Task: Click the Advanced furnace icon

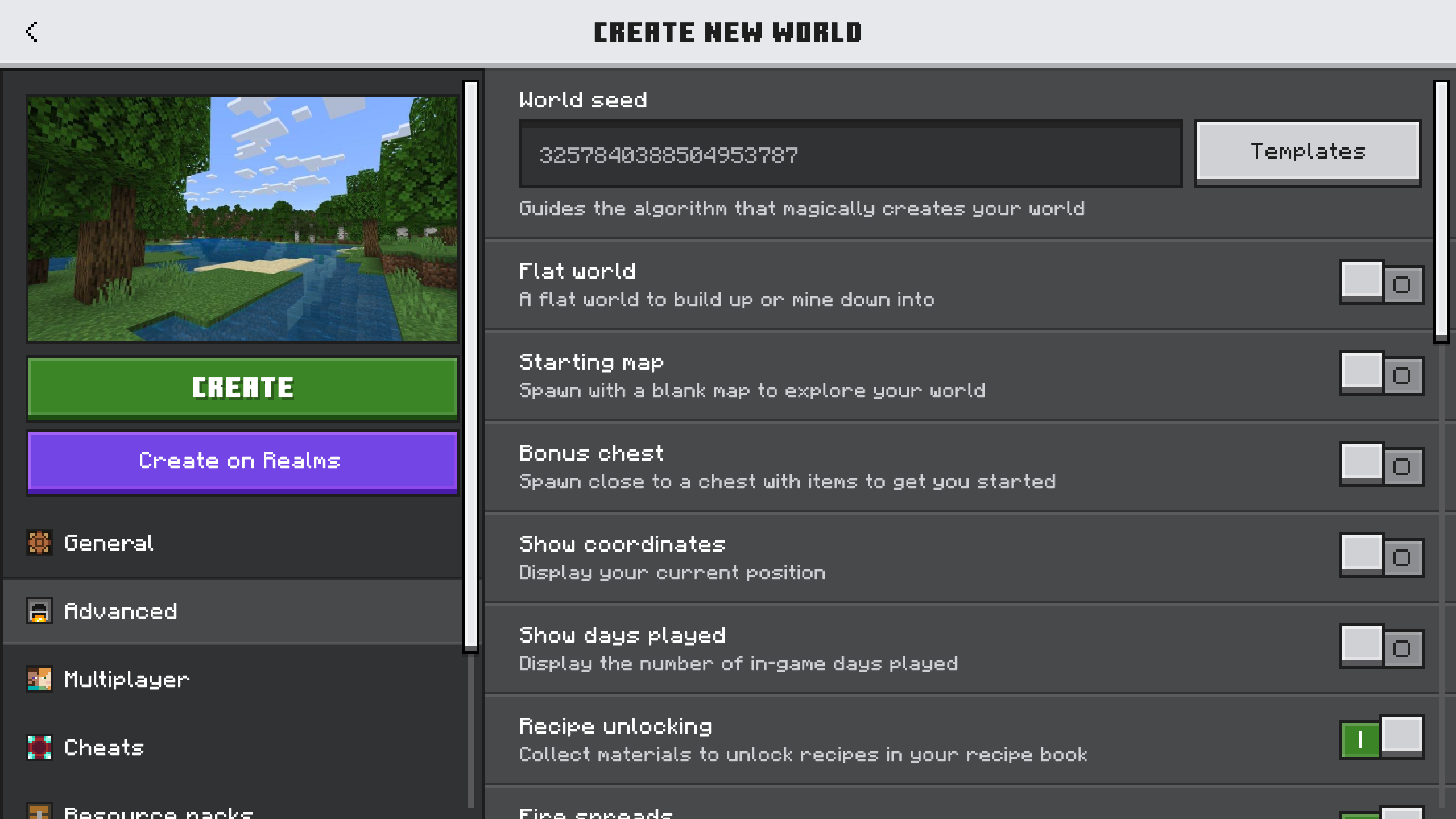Action: (x=39, y=611)
